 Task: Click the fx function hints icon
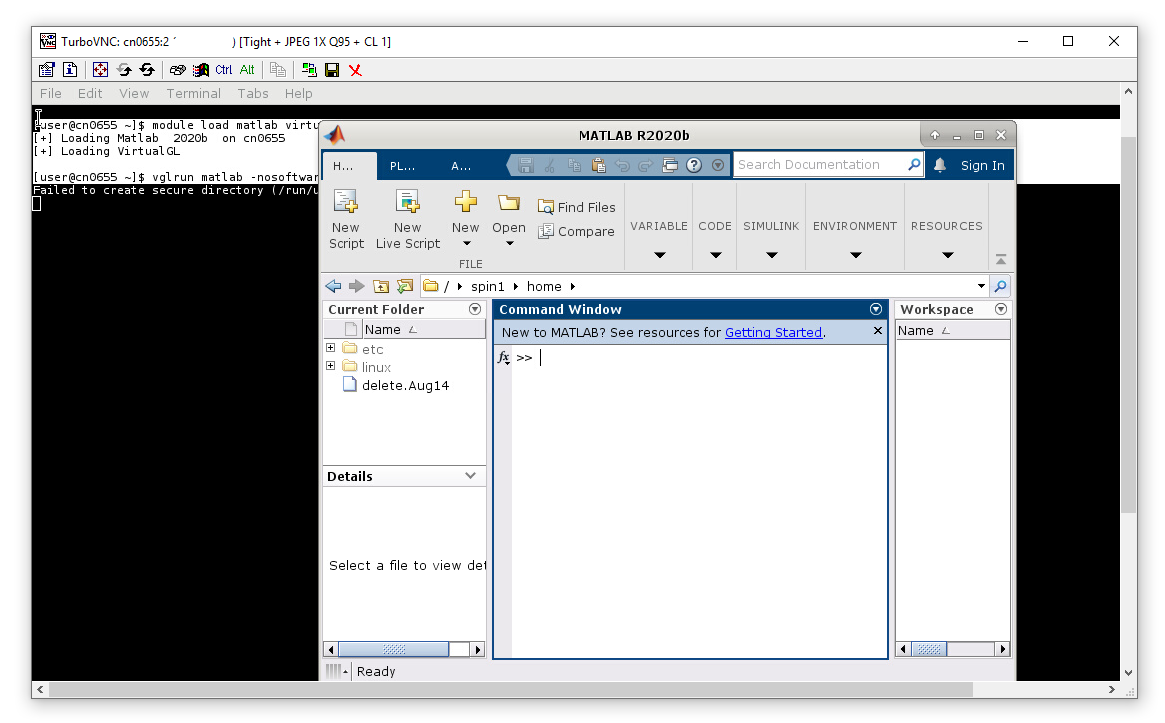(503, 357)
